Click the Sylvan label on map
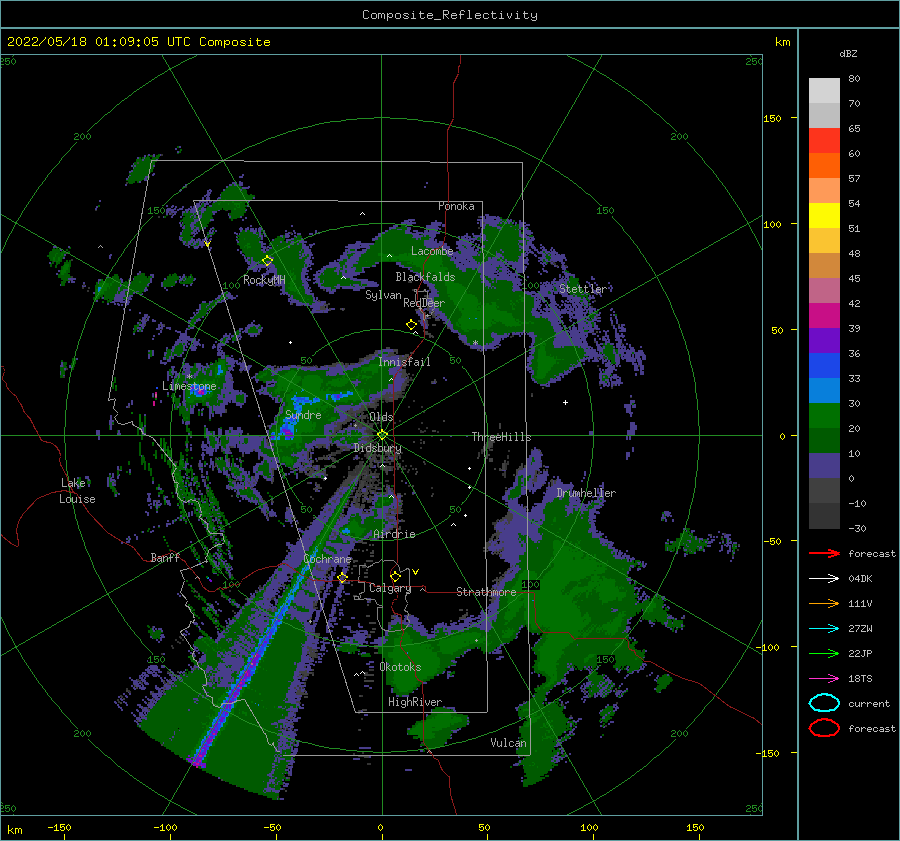Viewport: 900px width, 841px height. 383,295
